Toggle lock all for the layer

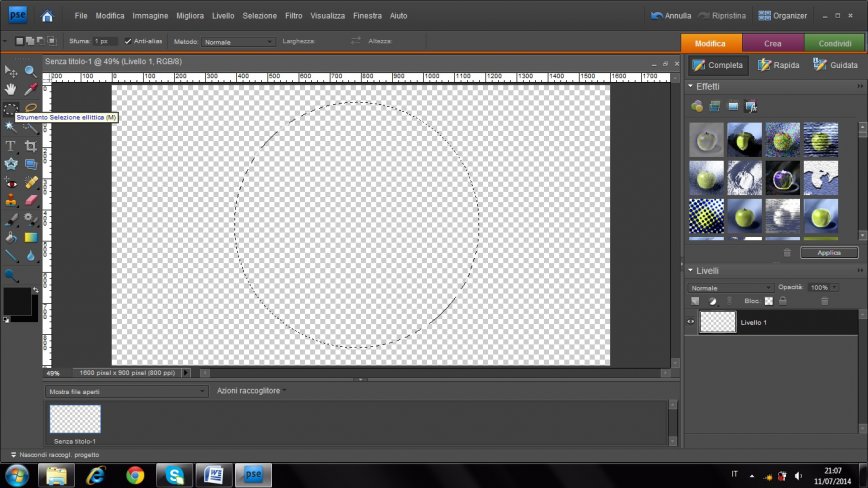(783, 300)
